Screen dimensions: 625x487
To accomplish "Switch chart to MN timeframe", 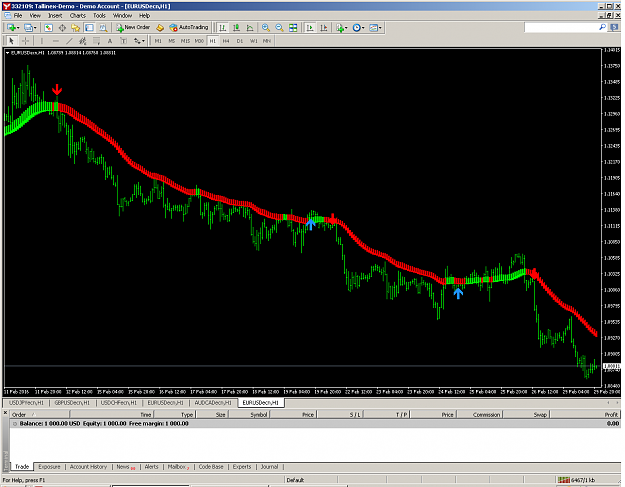I will click(x=267, y=41).
